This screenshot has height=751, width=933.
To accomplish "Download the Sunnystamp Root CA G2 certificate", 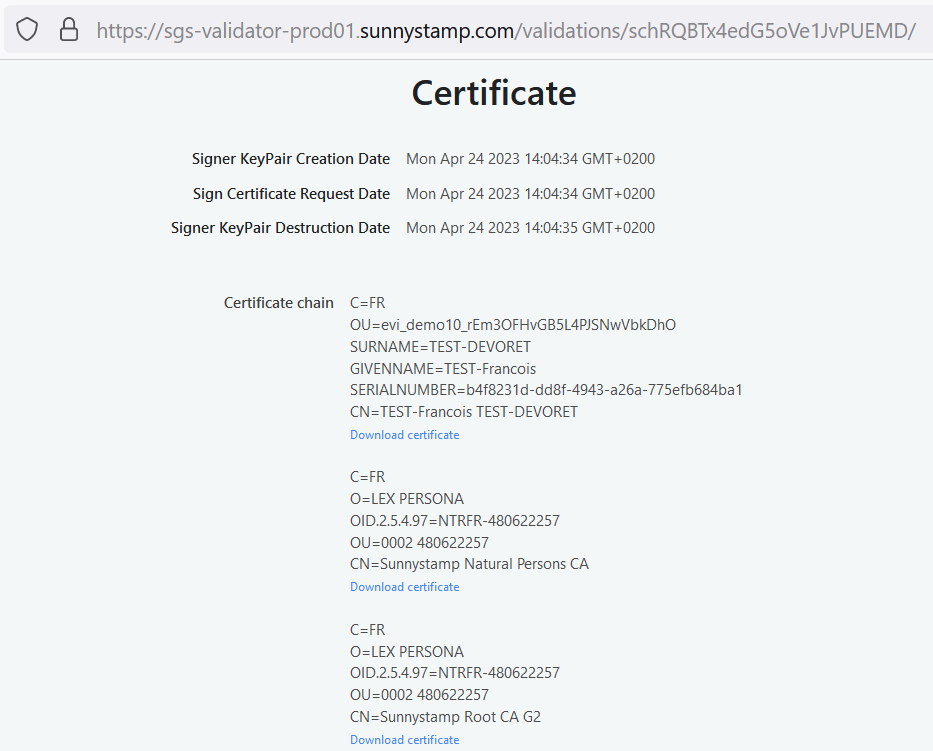I will coord(404,740).
